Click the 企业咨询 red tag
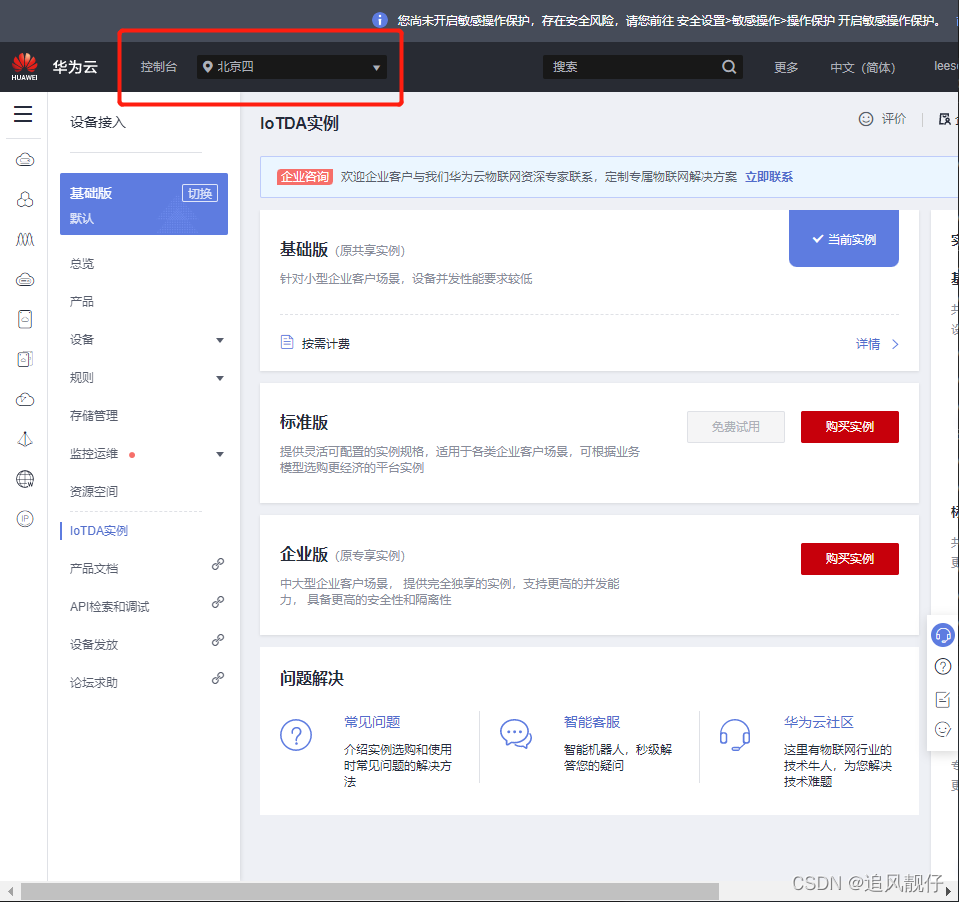959x902 pixels. (305, 177)
